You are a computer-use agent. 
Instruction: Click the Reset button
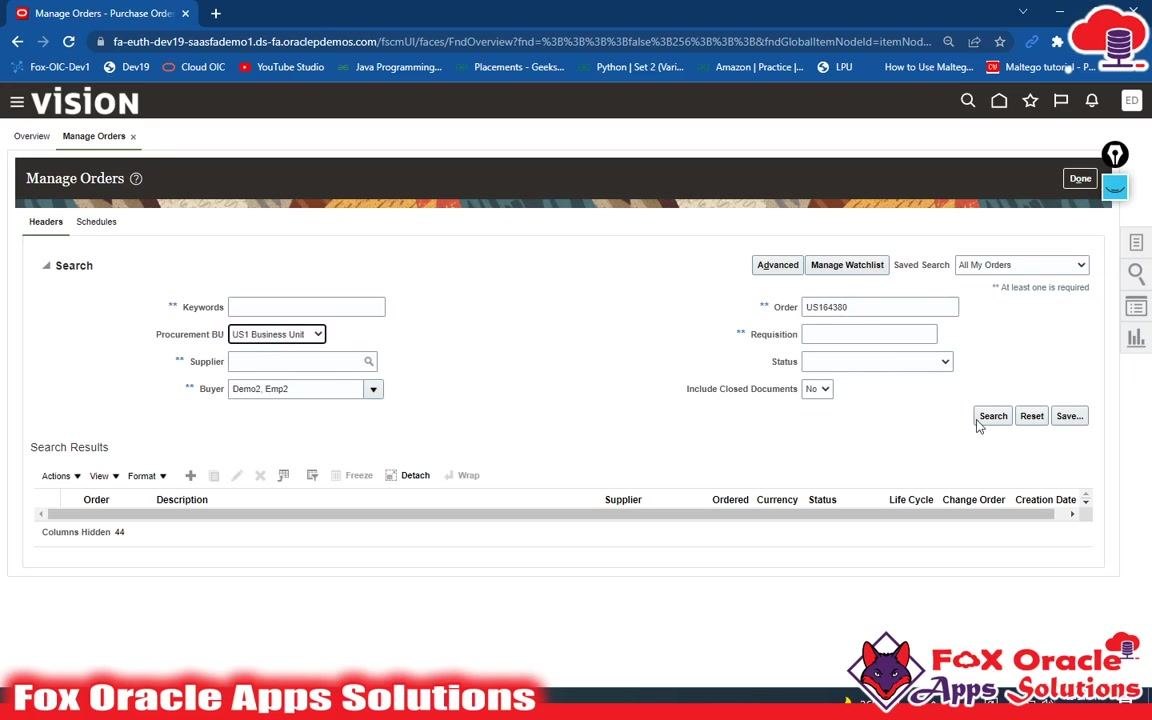[x=1032, y=416]
